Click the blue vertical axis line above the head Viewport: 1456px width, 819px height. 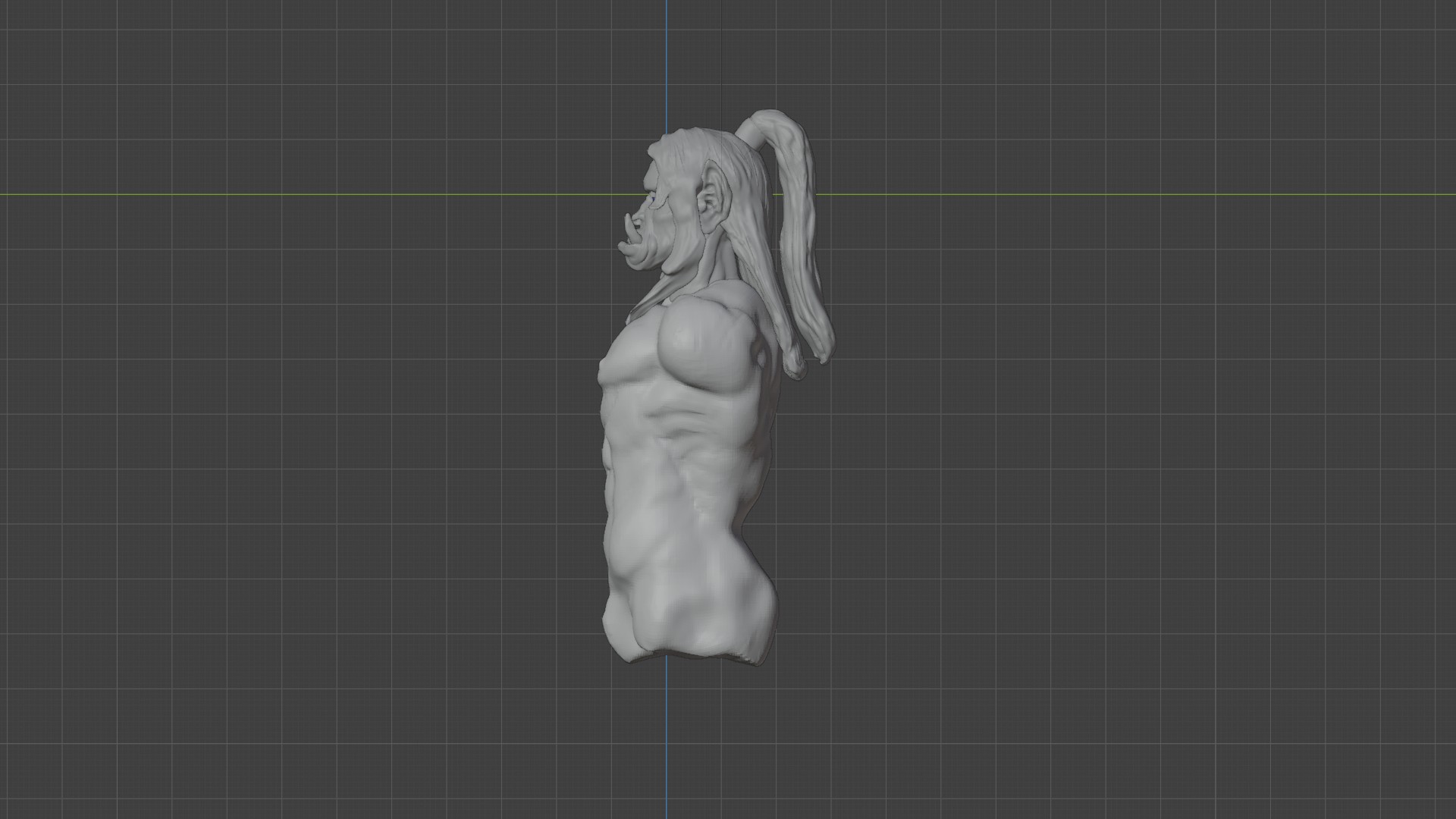[667, 61]
